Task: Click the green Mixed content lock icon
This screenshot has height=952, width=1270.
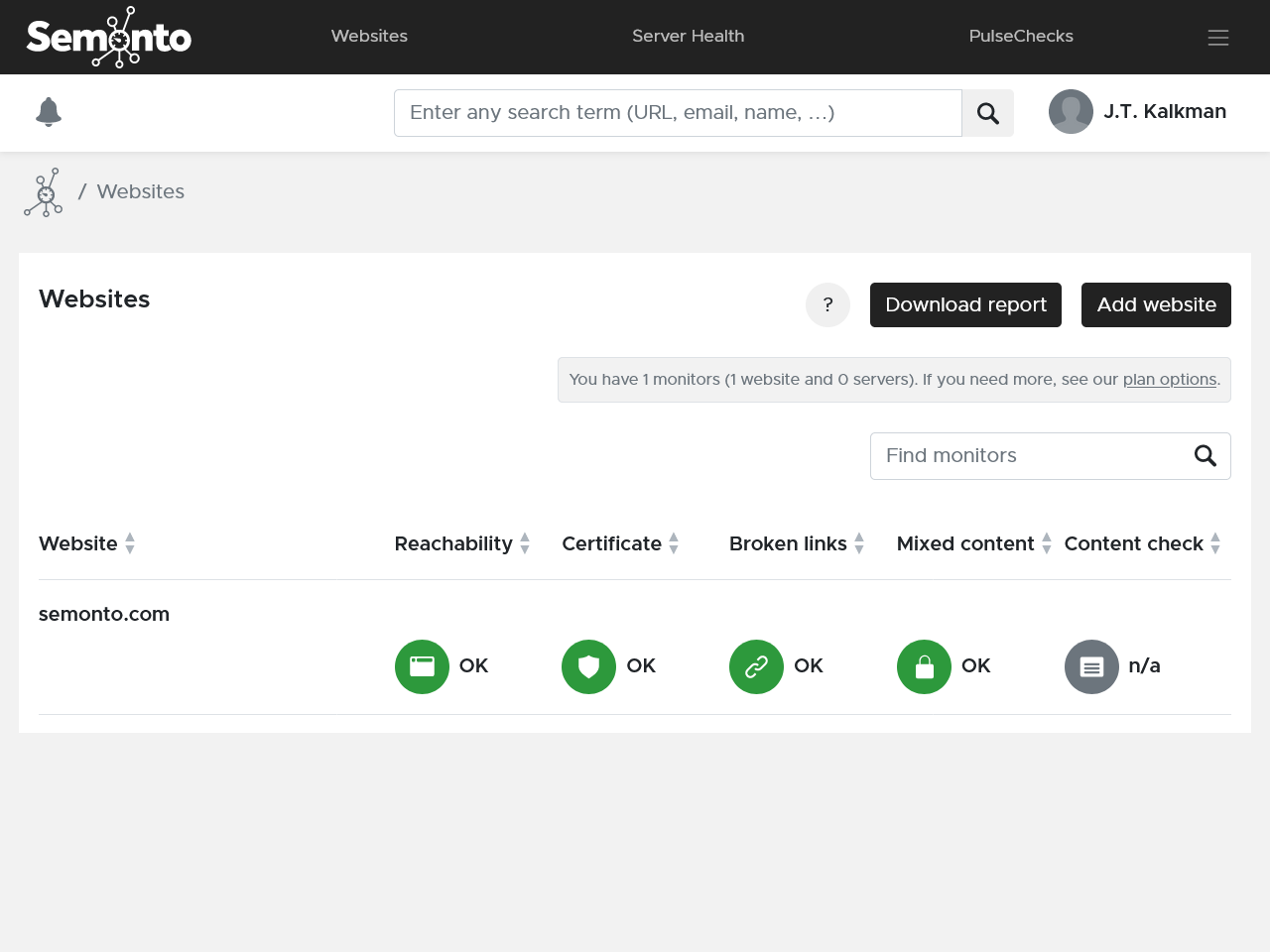Action: pos(924,666)
